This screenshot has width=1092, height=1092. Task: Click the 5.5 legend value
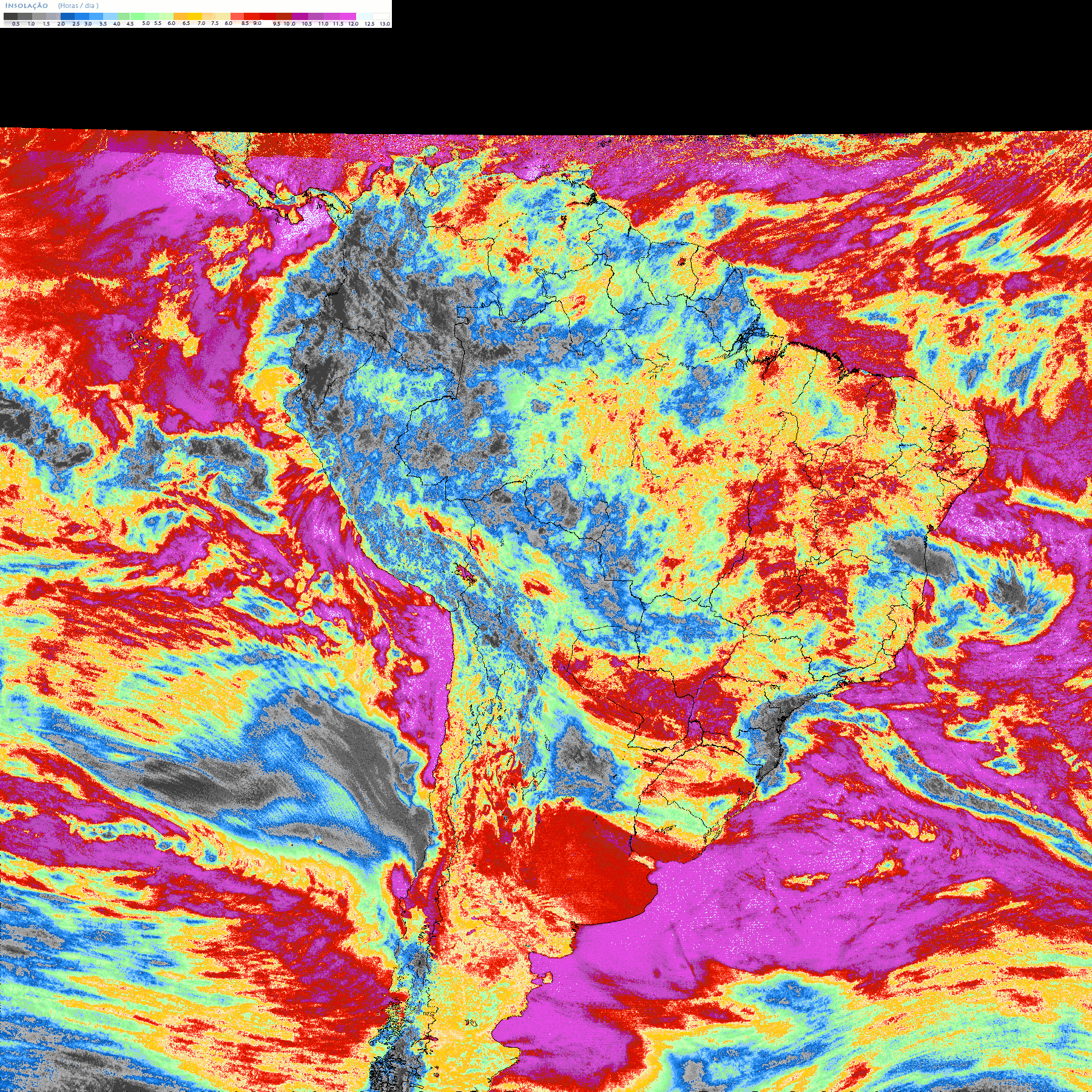point(158,23)
